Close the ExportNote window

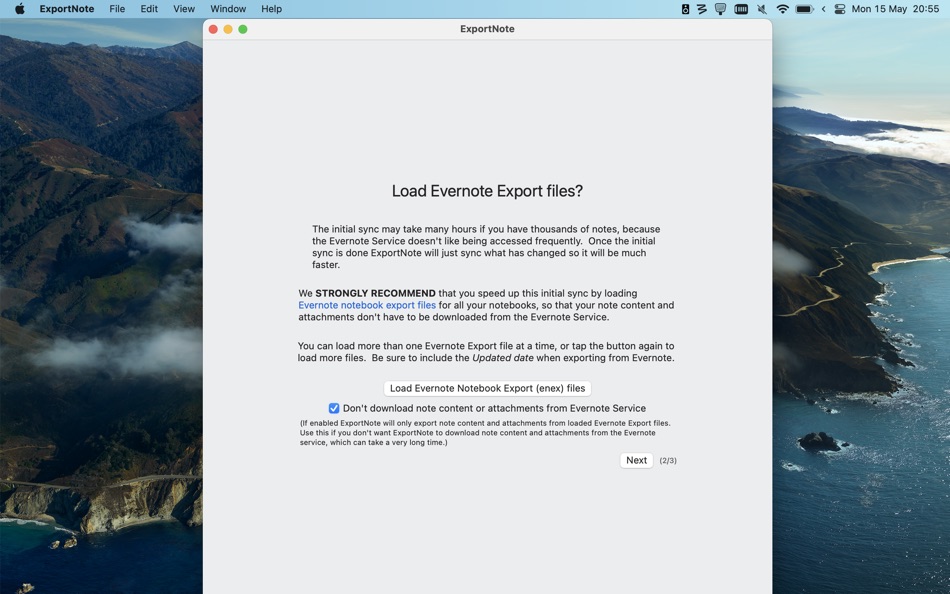213,29
